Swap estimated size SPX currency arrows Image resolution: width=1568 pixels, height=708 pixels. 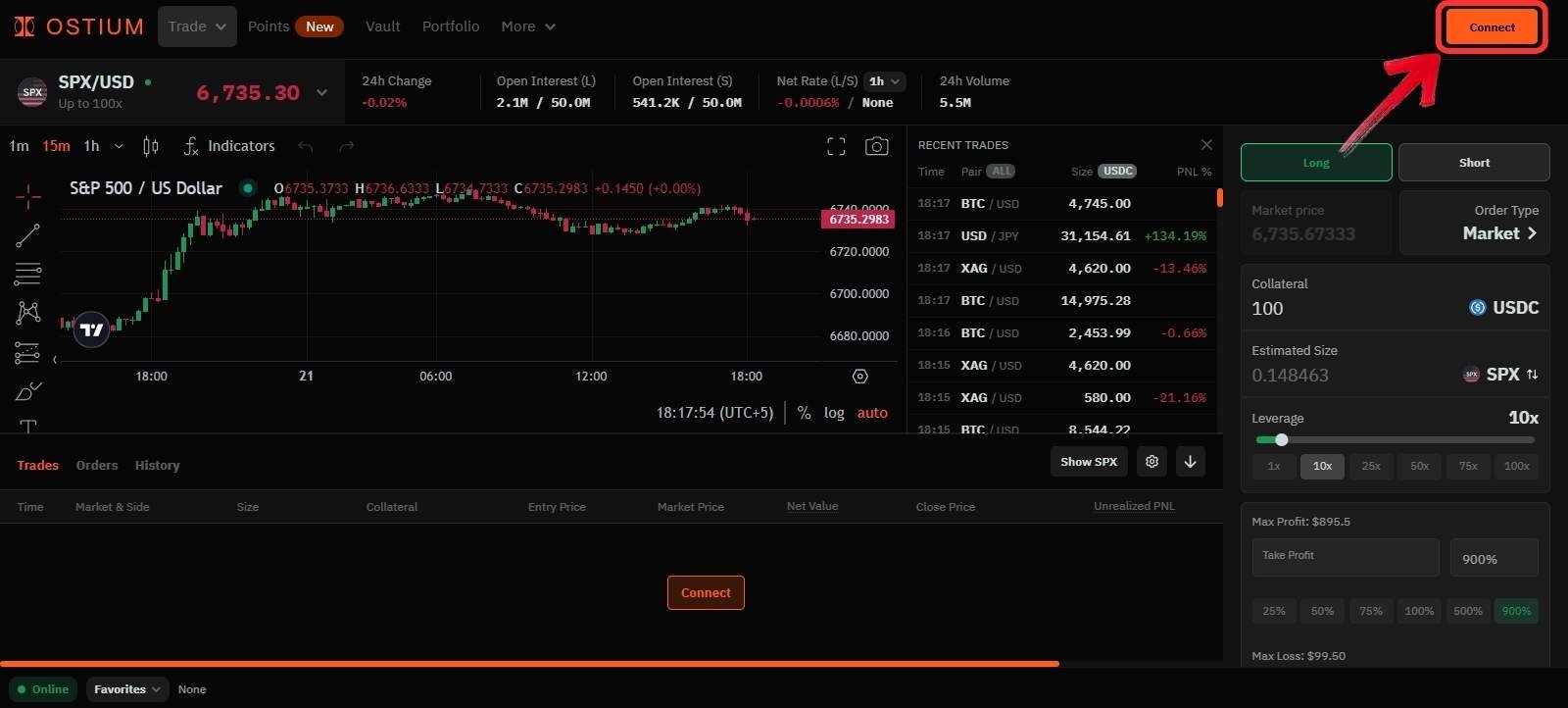click(x=1532, y=375)
